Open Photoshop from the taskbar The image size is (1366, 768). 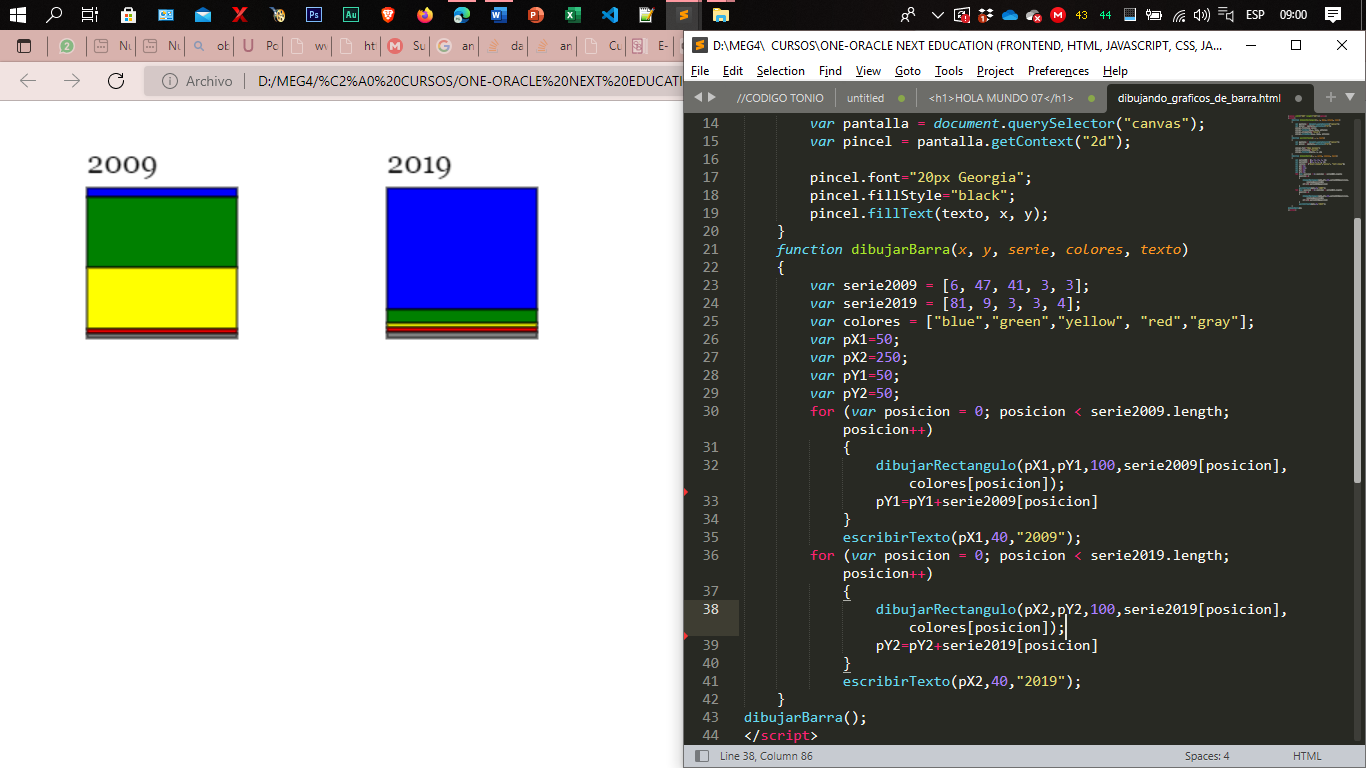(314, 15)
